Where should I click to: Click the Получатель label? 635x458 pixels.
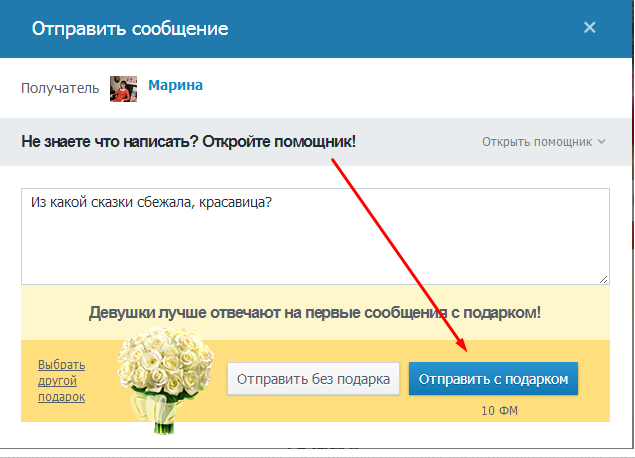60,88
